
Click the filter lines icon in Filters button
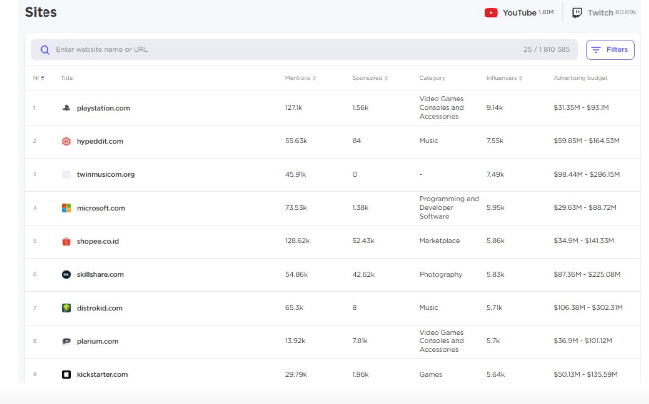tap(596, 50)
